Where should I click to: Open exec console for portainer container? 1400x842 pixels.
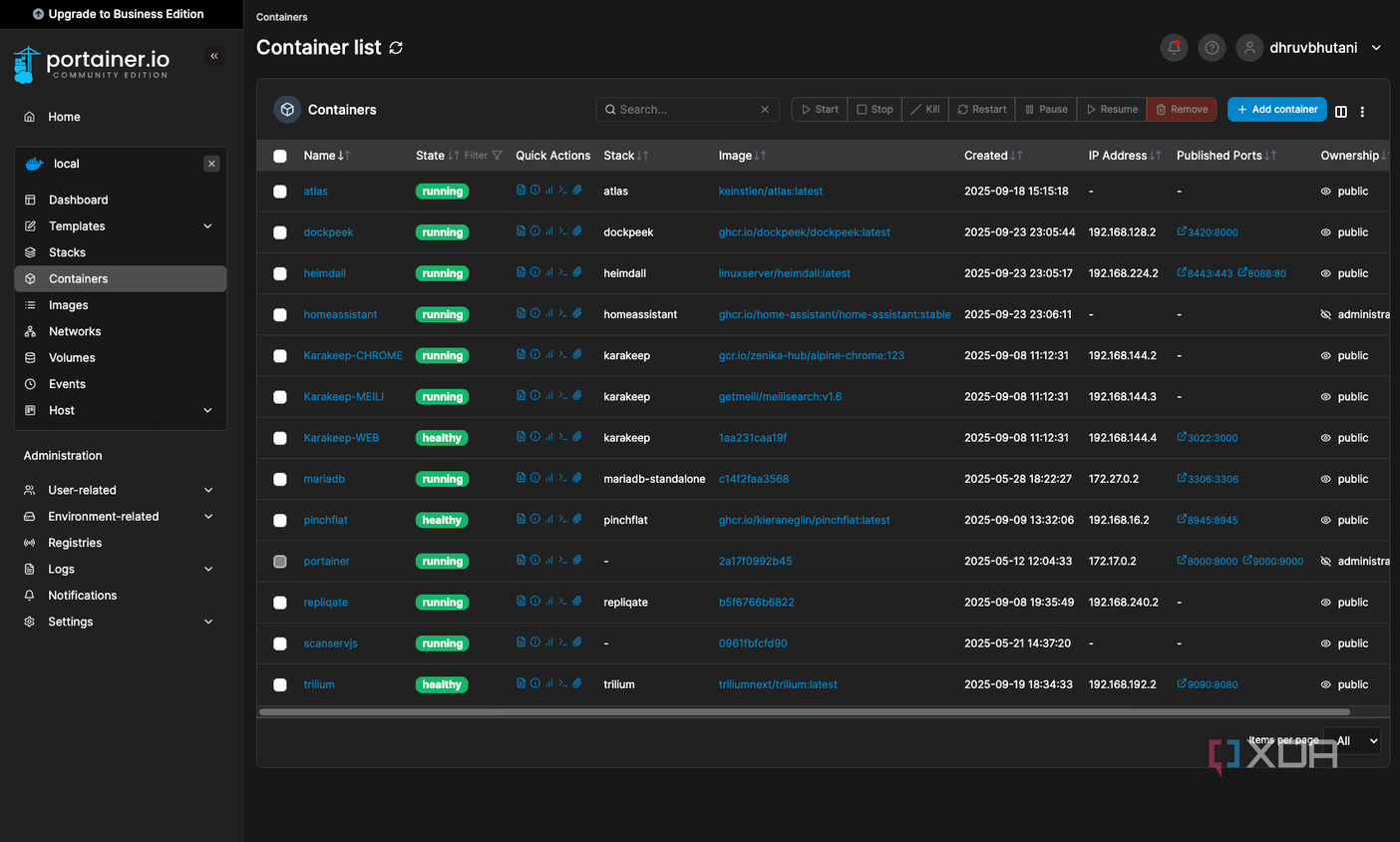click(562, 560)
